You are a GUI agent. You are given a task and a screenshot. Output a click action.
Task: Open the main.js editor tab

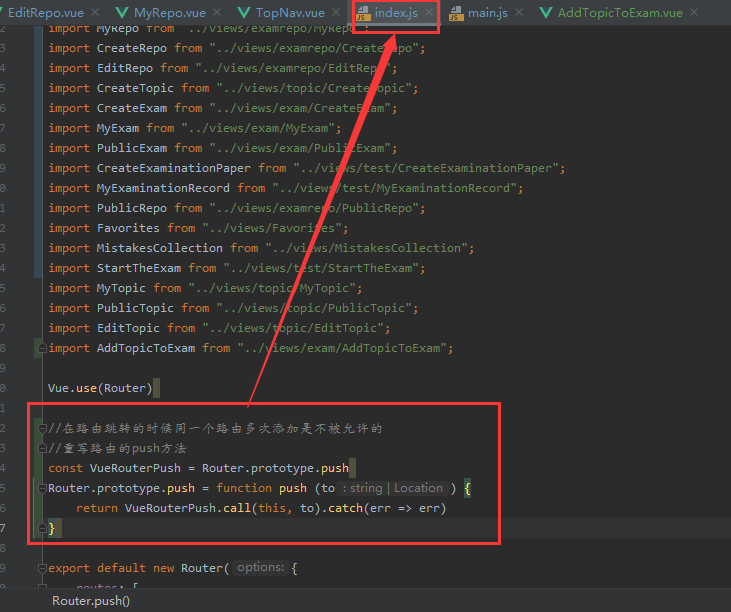(488, 13)
